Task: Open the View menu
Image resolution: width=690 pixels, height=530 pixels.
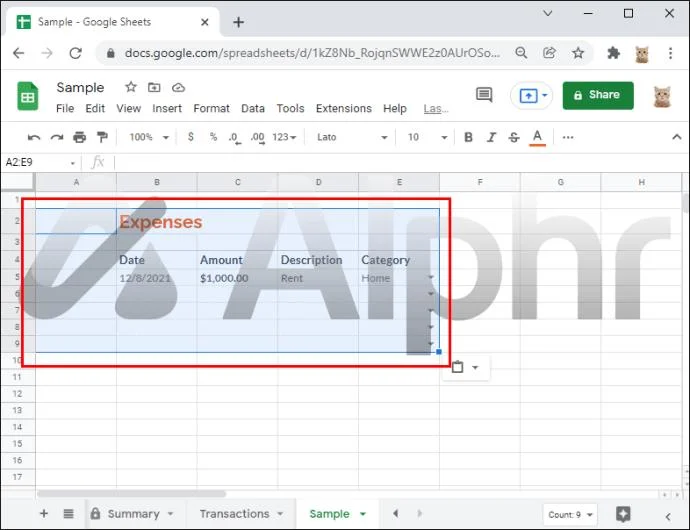Action: pyautogui.click(x=128, y=108)
